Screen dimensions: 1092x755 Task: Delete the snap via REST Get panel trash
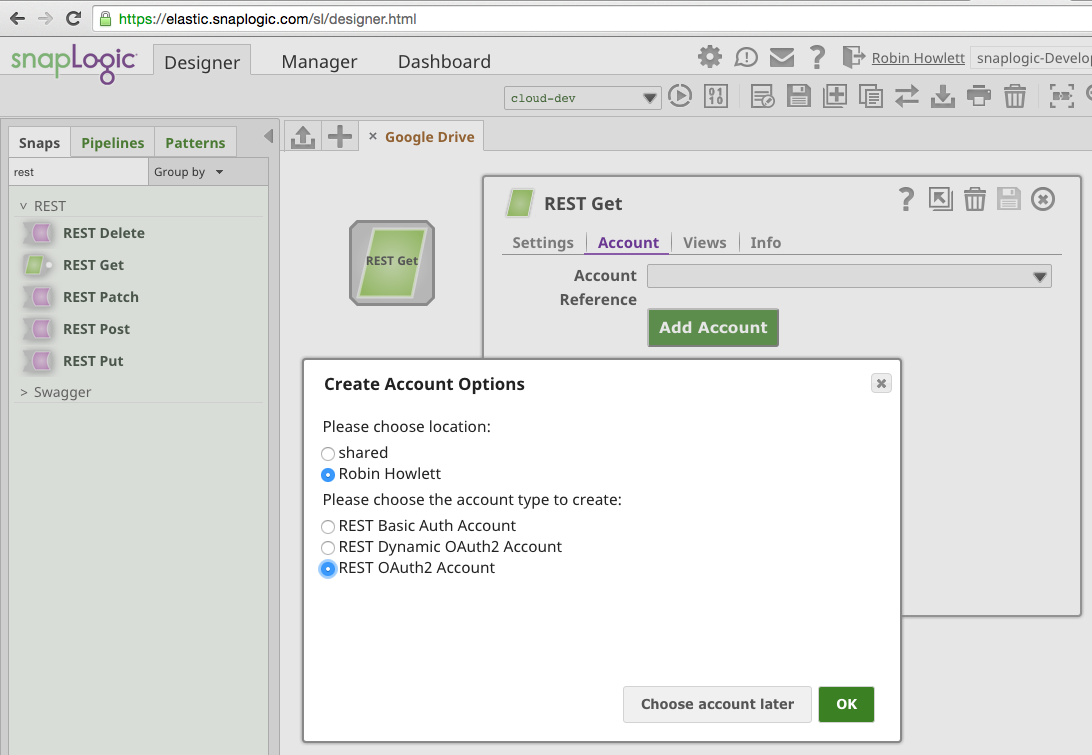[x=975, y=200]
